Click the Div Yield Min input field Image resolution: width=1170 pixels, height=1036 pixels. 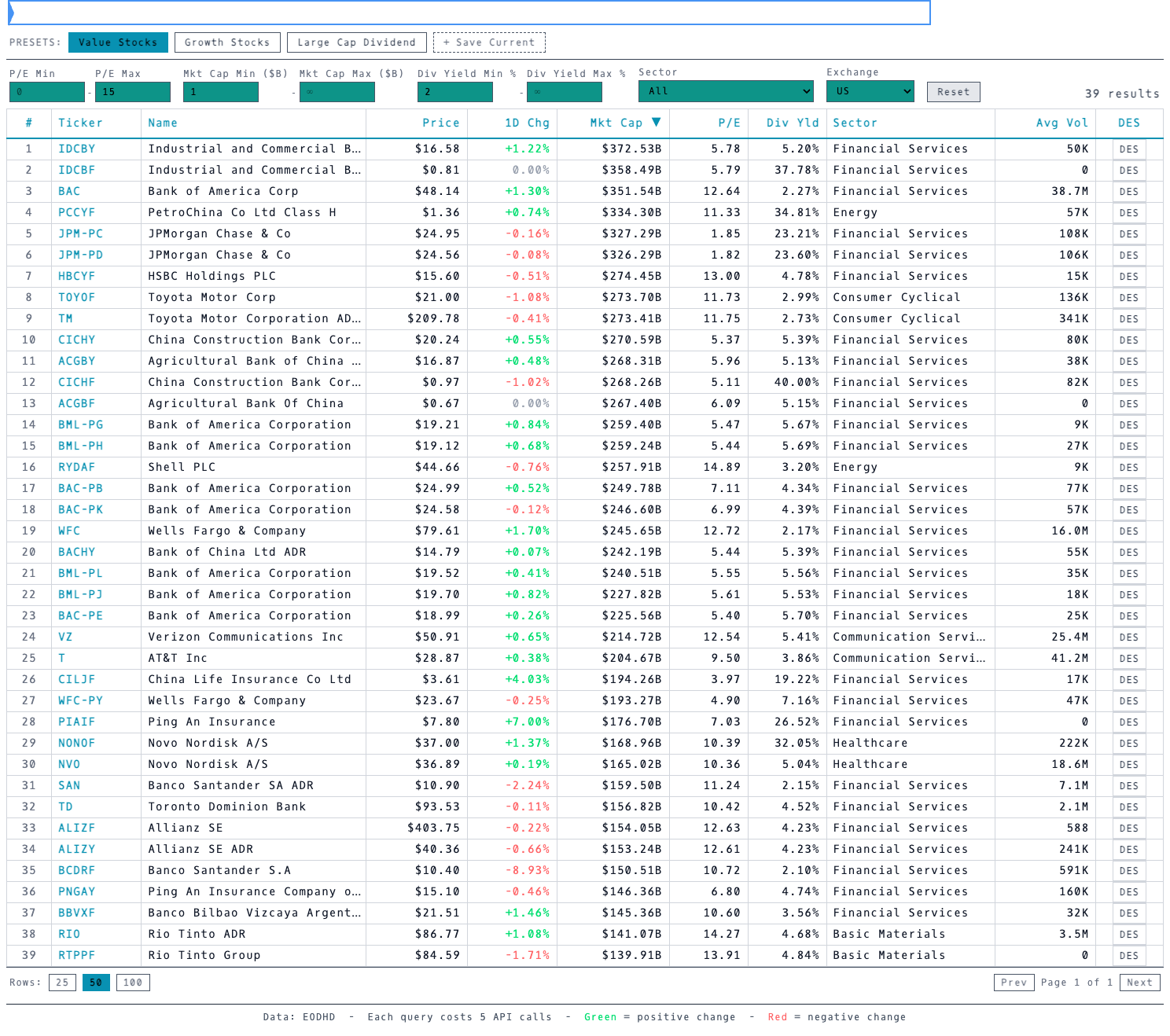[454, 91]
